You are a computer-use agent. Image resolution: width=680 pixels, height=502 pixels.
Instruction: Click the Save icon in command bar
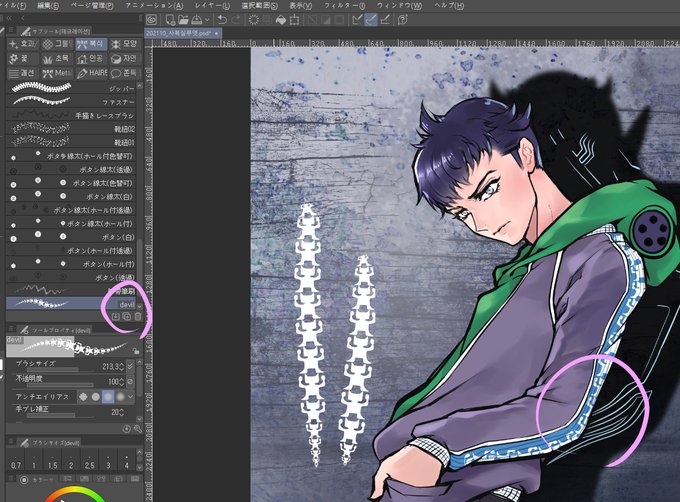pyautogui.click(x=196, y=20)
